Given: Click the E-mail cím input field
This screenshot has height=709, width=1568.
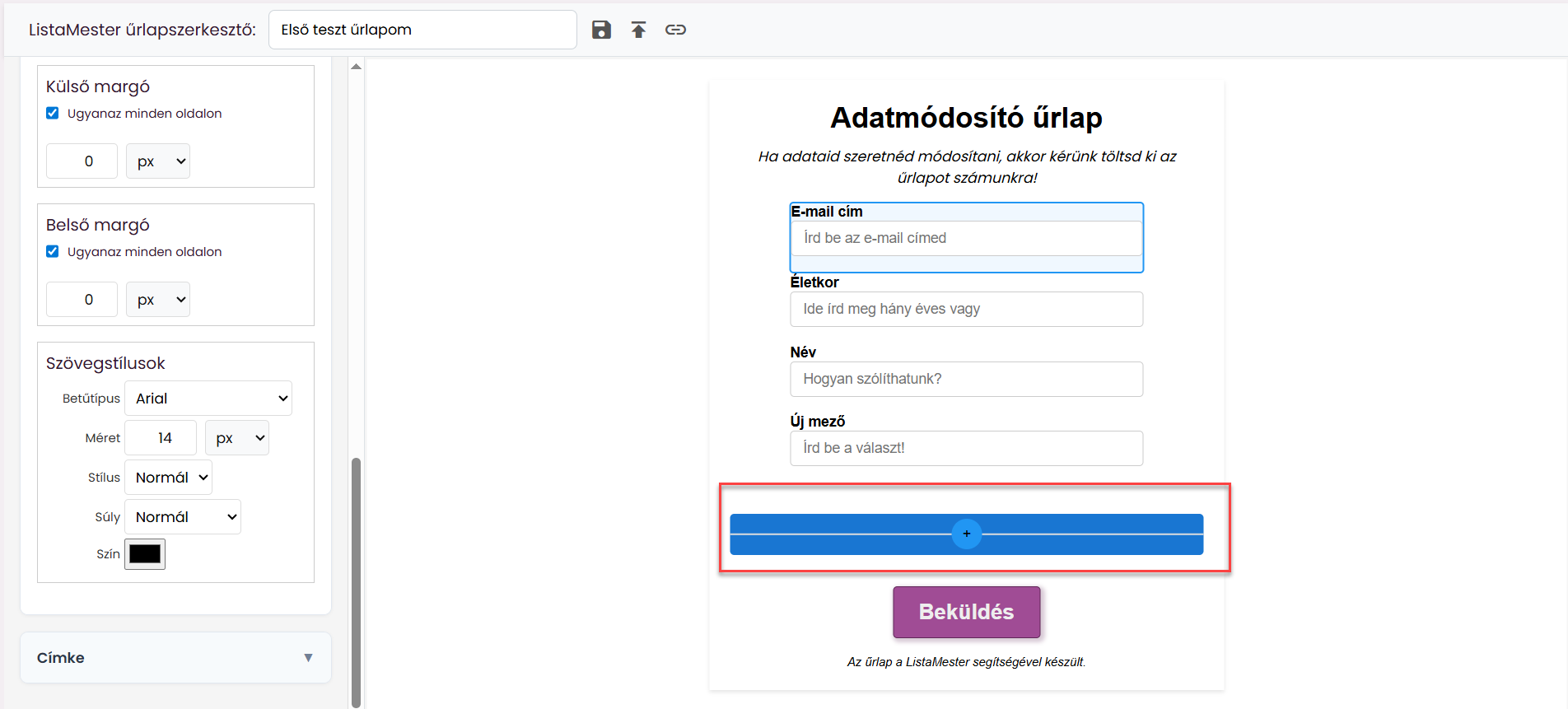Looking at the screenshot, I should tap(966, 238).
